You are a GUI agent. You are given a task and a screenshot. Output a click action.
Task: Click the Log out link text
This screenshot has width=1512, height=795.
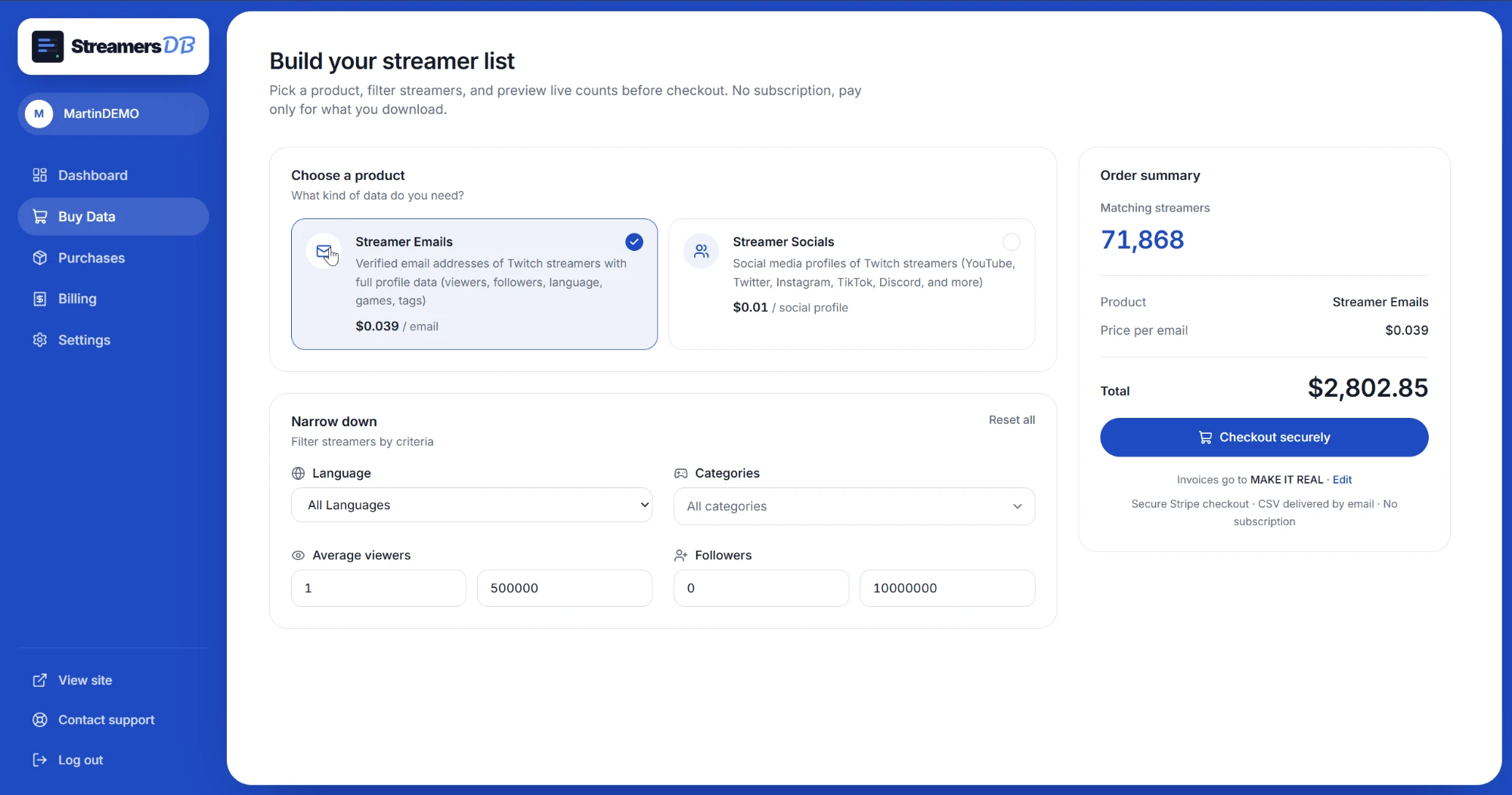(81, 760)
